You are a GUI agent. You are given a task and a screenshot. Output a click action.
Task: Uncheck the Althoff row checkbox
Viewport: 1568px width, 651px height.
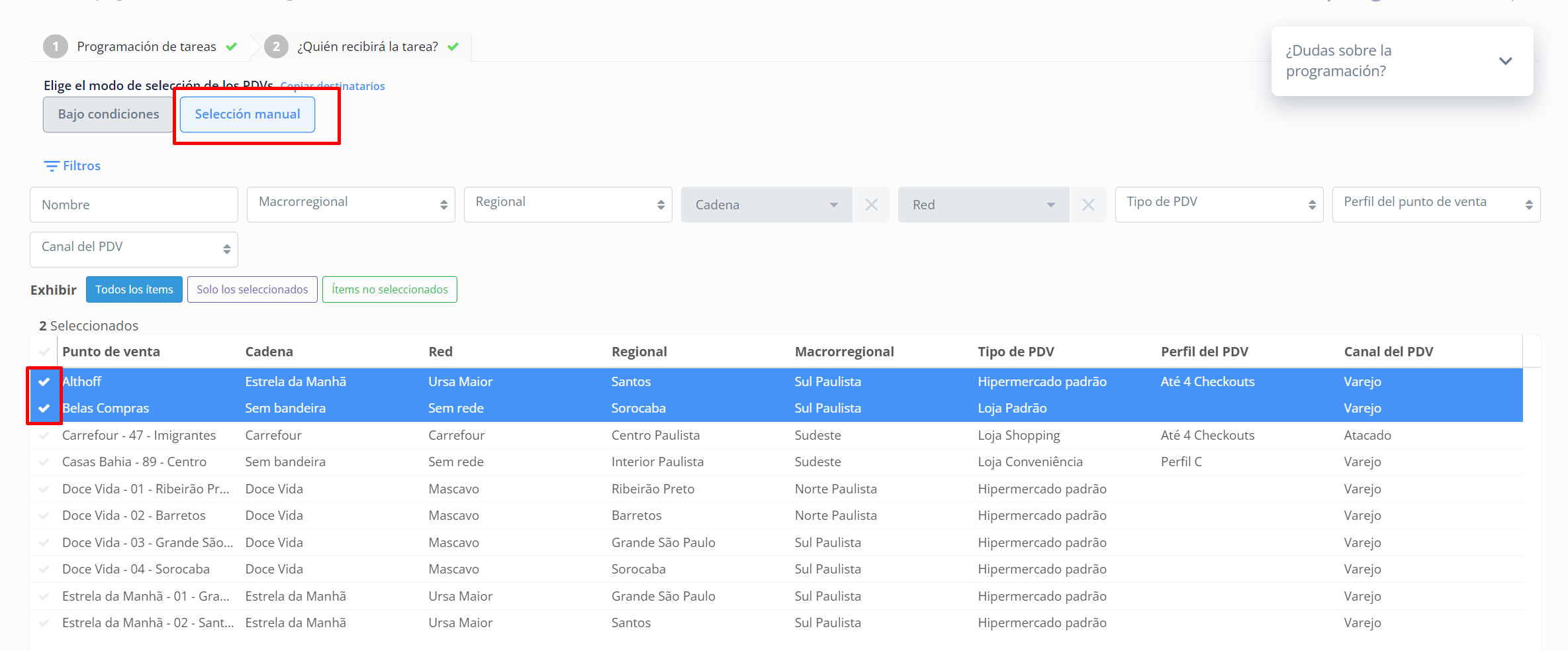click(44, 381)
